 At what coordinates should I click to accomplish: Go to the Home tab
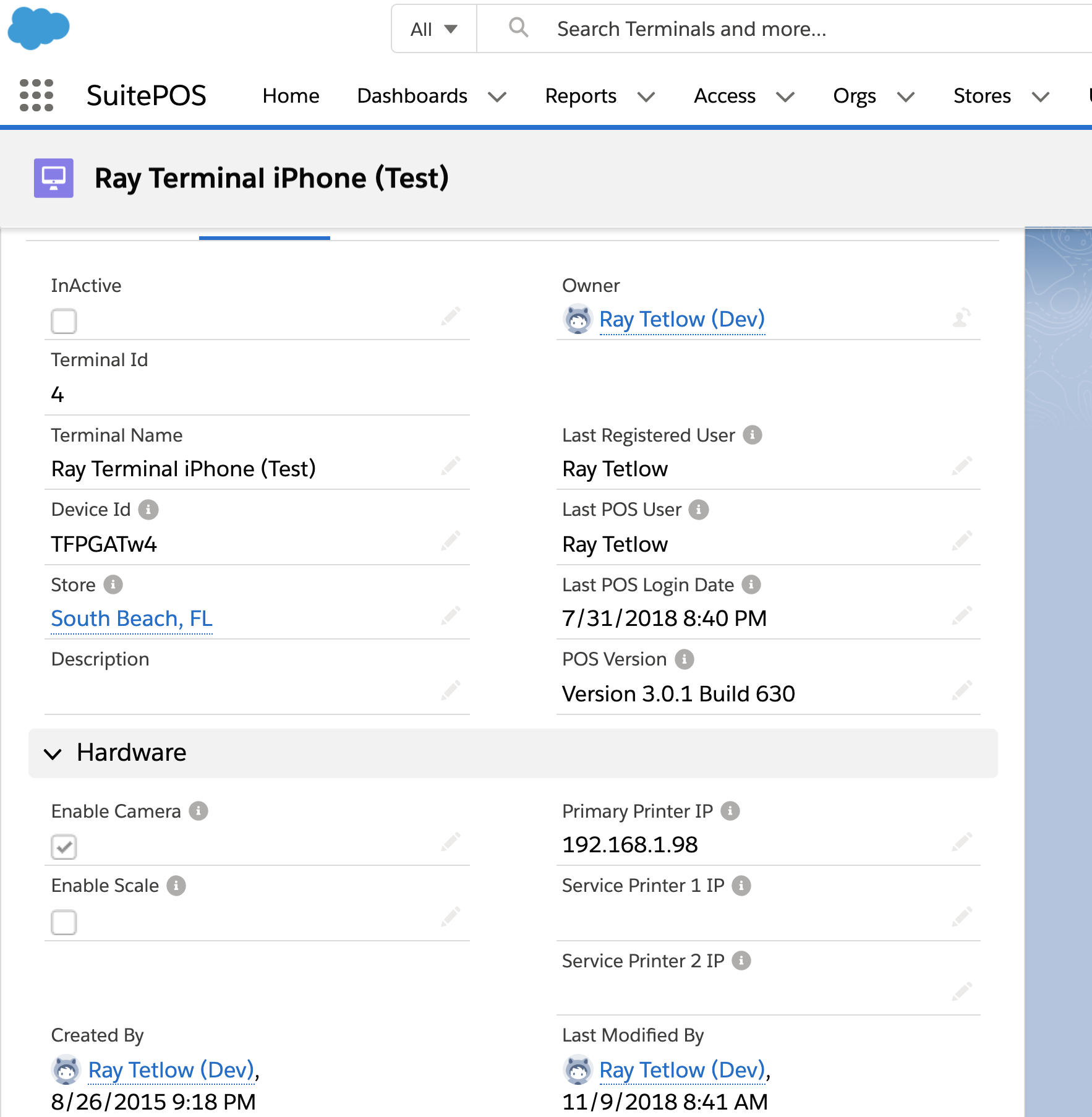(291, 96)
